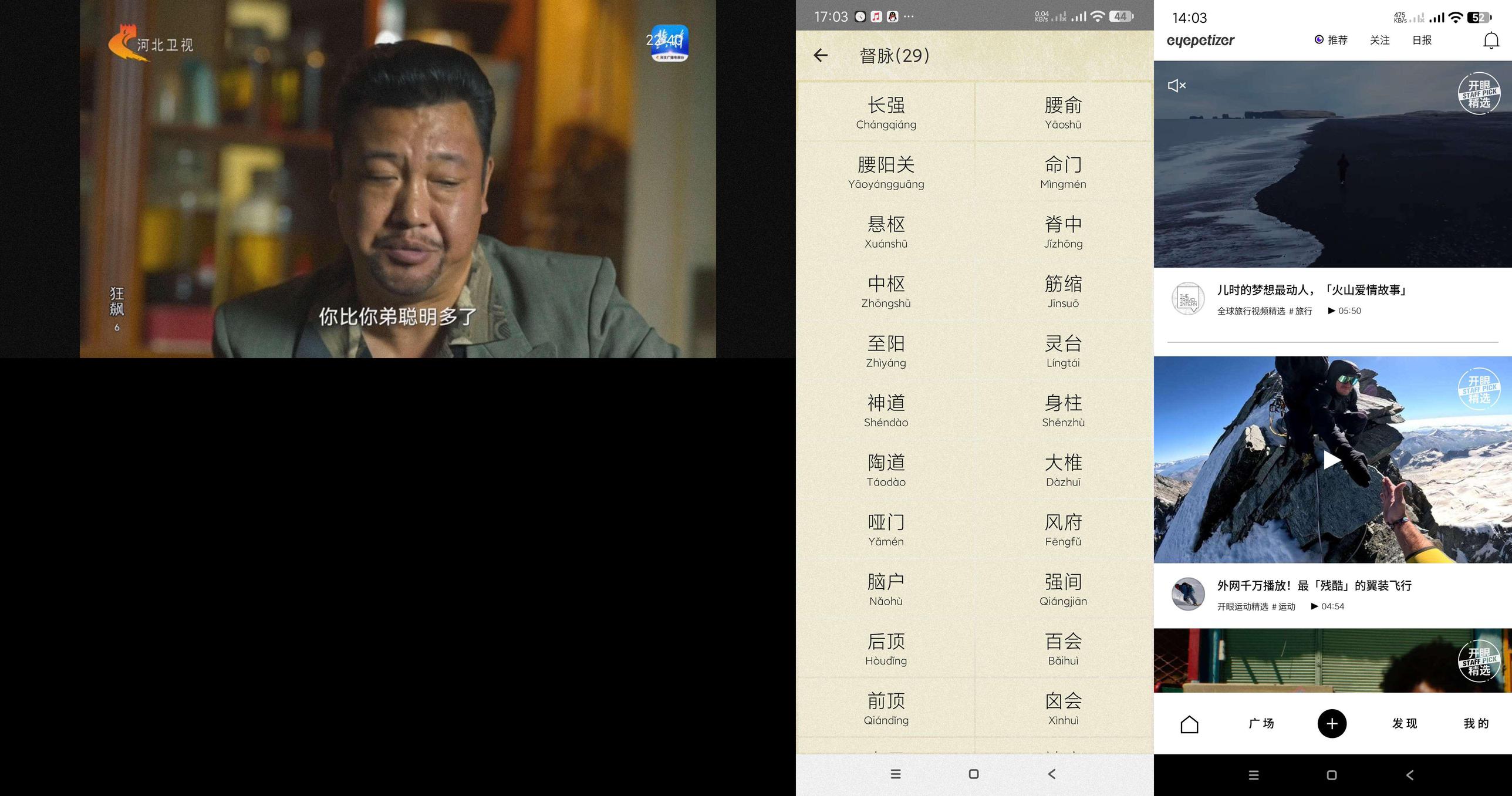Image resolution: width=1512 pixels, height=796 pixels.
Task: Open the 百会 Bǎihuì acupoint entry
Action: (x=1063, y=648)
